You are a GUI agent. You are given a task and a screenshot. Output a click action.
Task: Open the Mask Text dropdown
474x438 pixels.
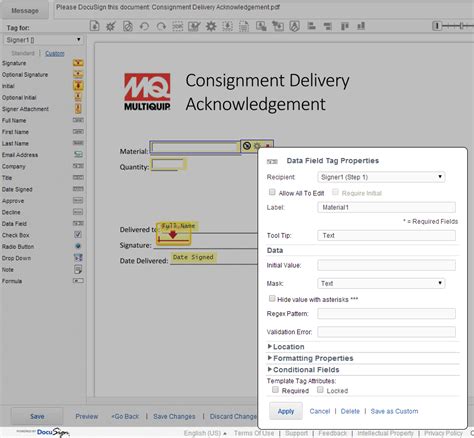[x=381, y=283]
